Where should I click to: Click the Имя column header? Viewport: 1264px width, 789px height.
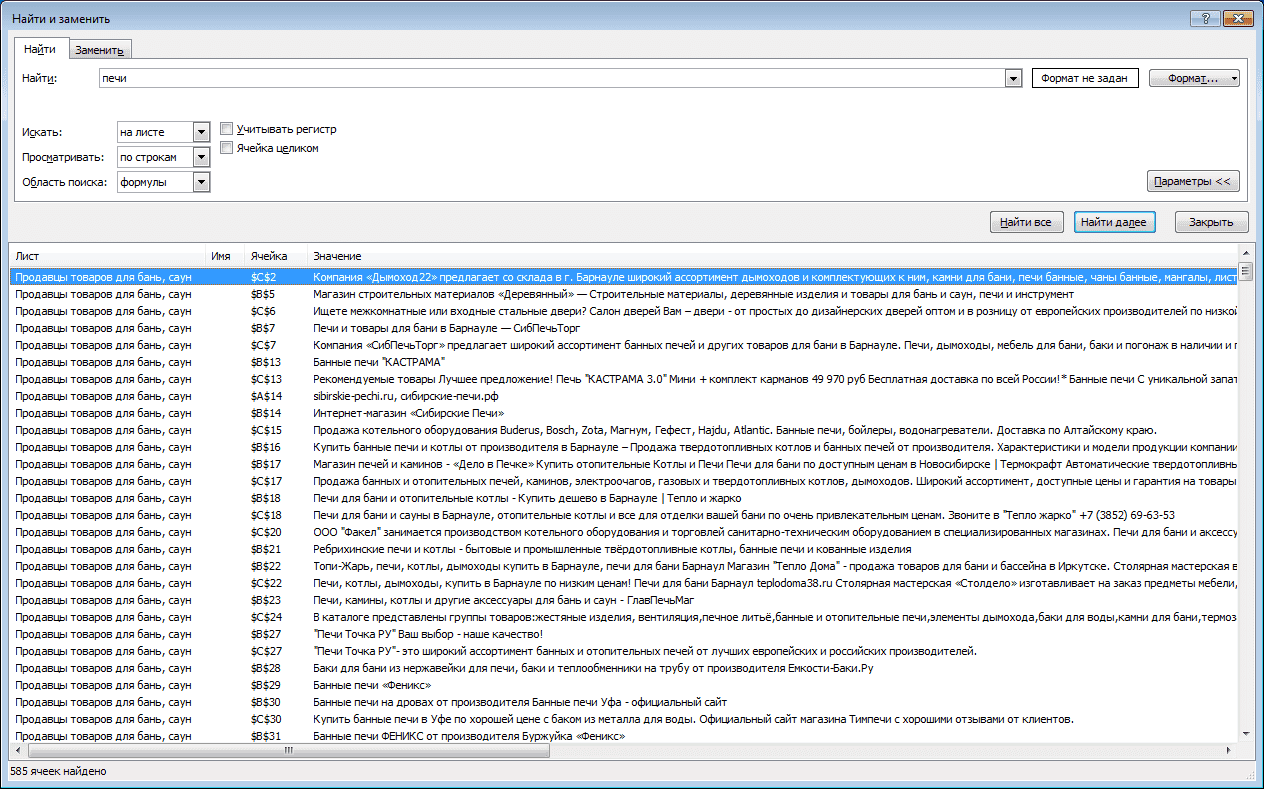[x=225, y=257]
